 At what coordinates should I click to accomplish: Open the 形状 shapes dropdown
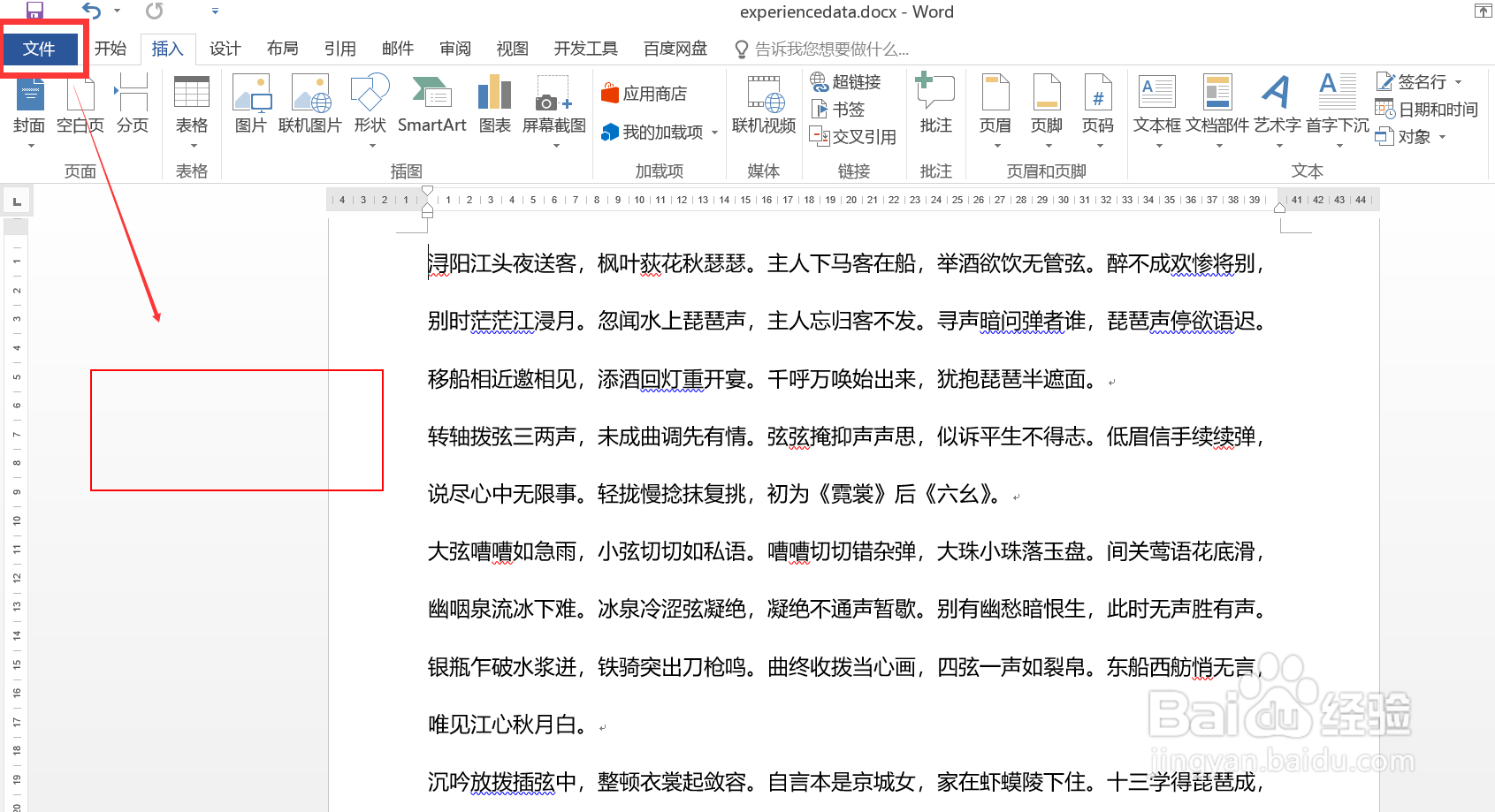click(370, 111)
